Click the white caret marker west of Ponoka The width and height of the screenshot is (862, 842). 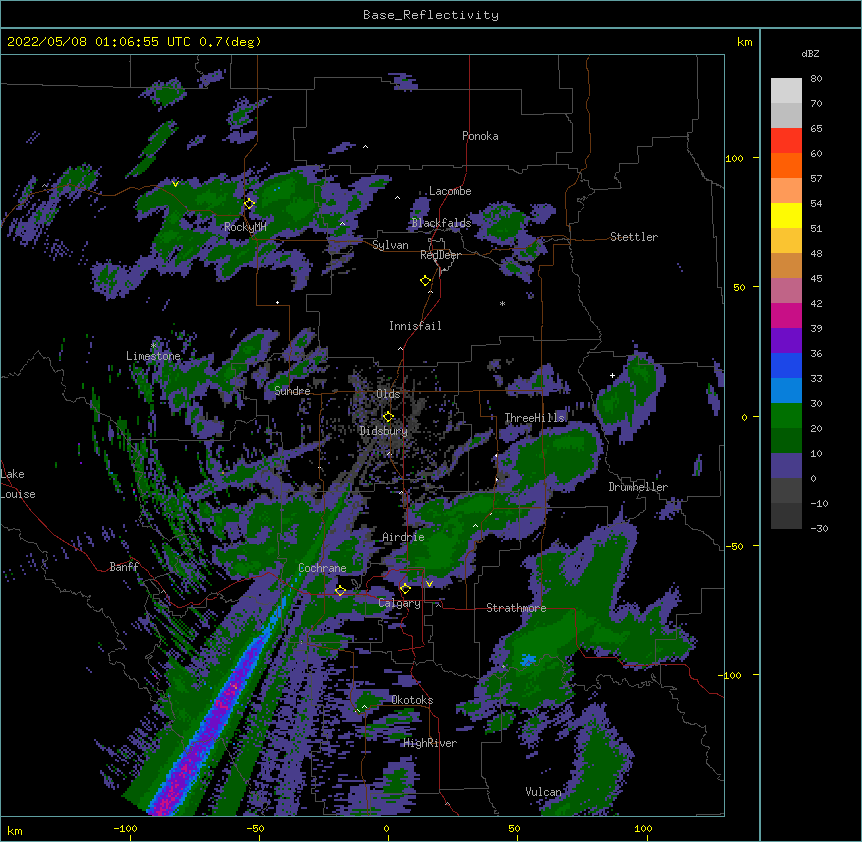(x=365, y=147)
